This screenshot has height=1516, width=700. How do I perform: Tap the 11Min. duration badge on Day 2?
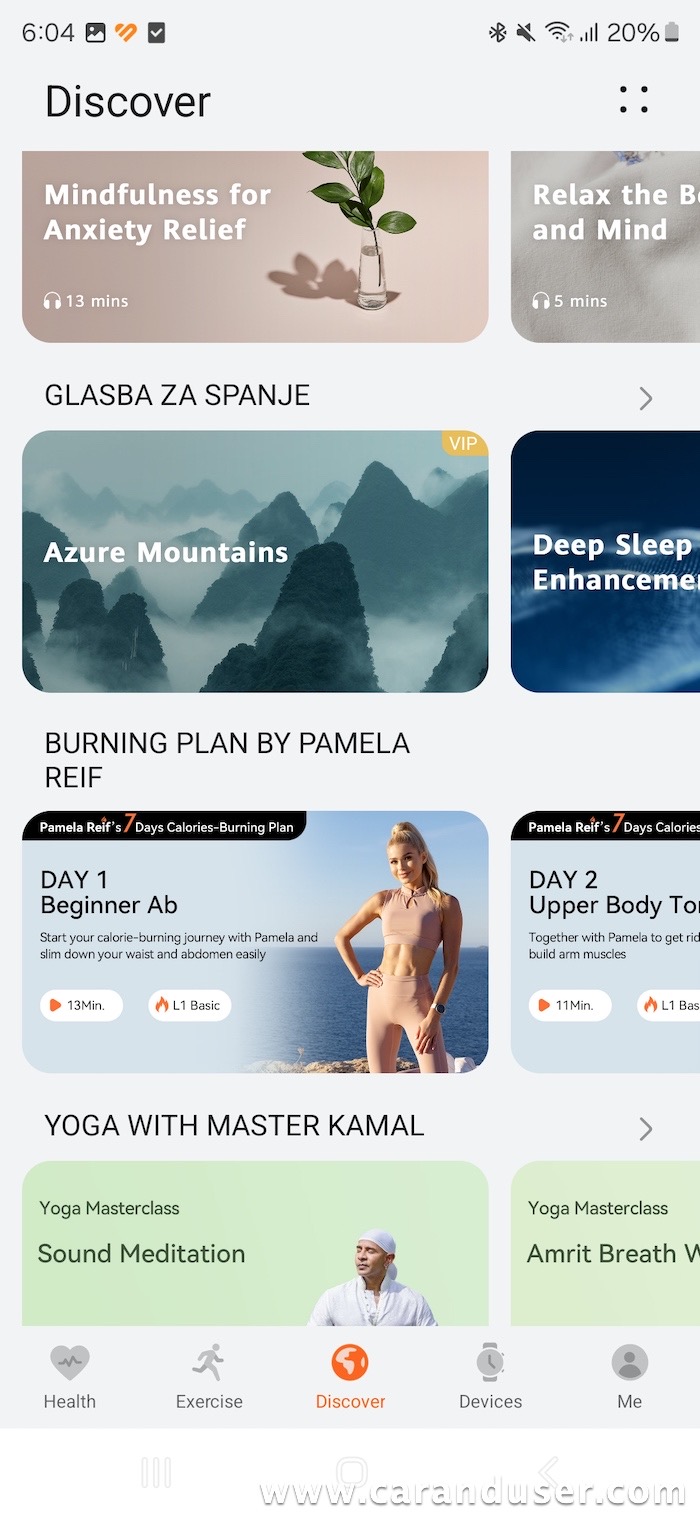(x=570, y=1005)
